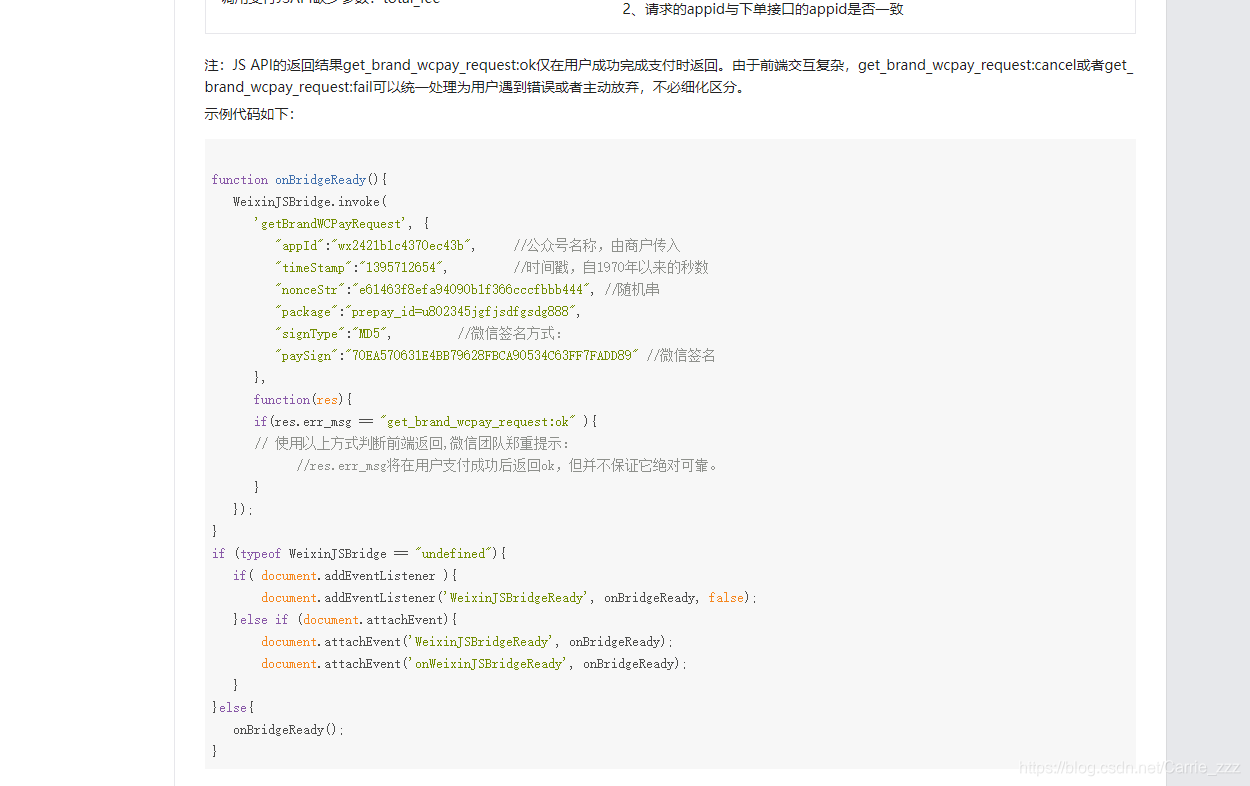Click the comment '//公众号名称,由商户传入'
1250x786 pixels.
pos(596,246)
